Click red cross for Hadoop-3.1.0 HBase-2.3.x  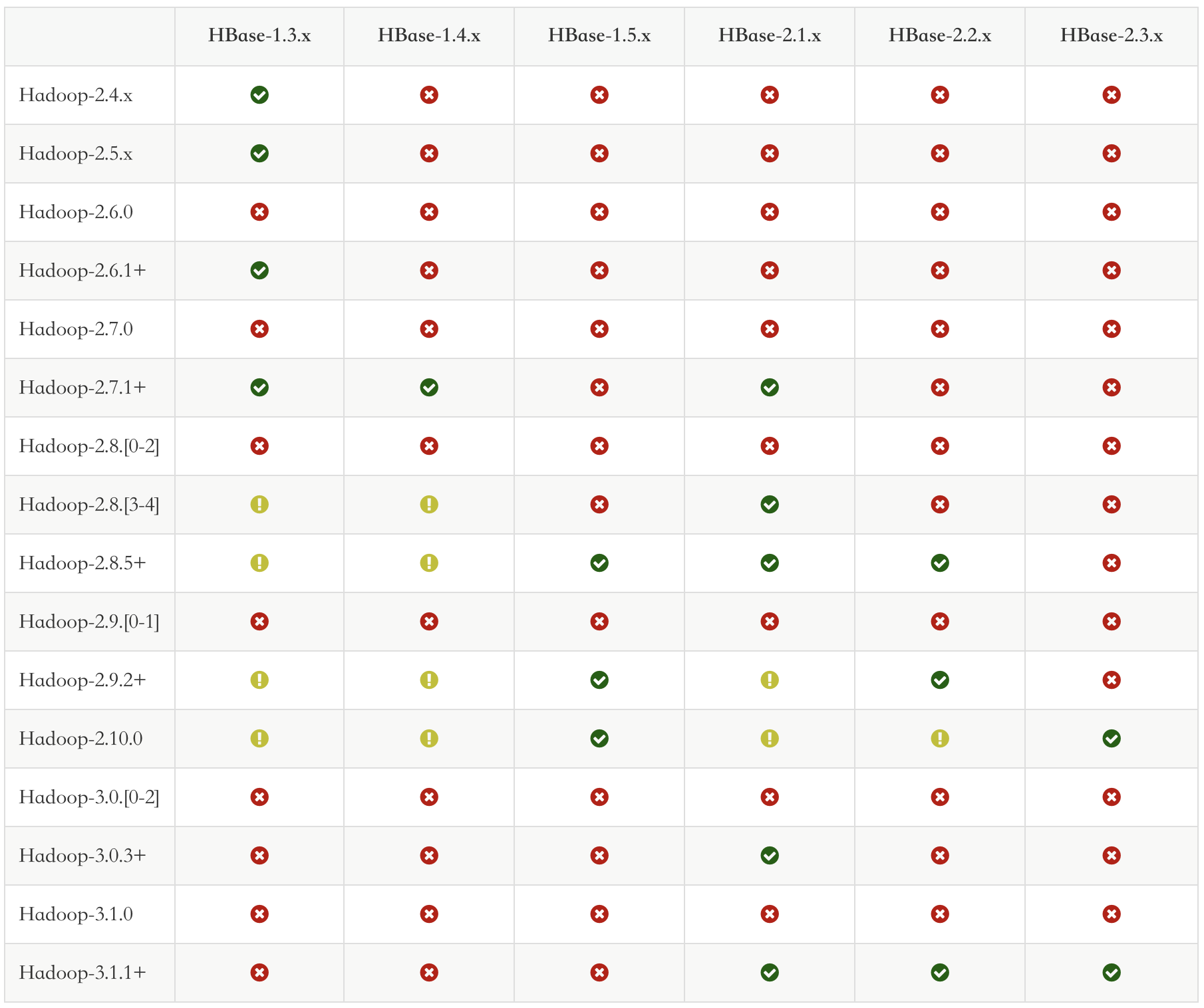tap(1112, 914)
